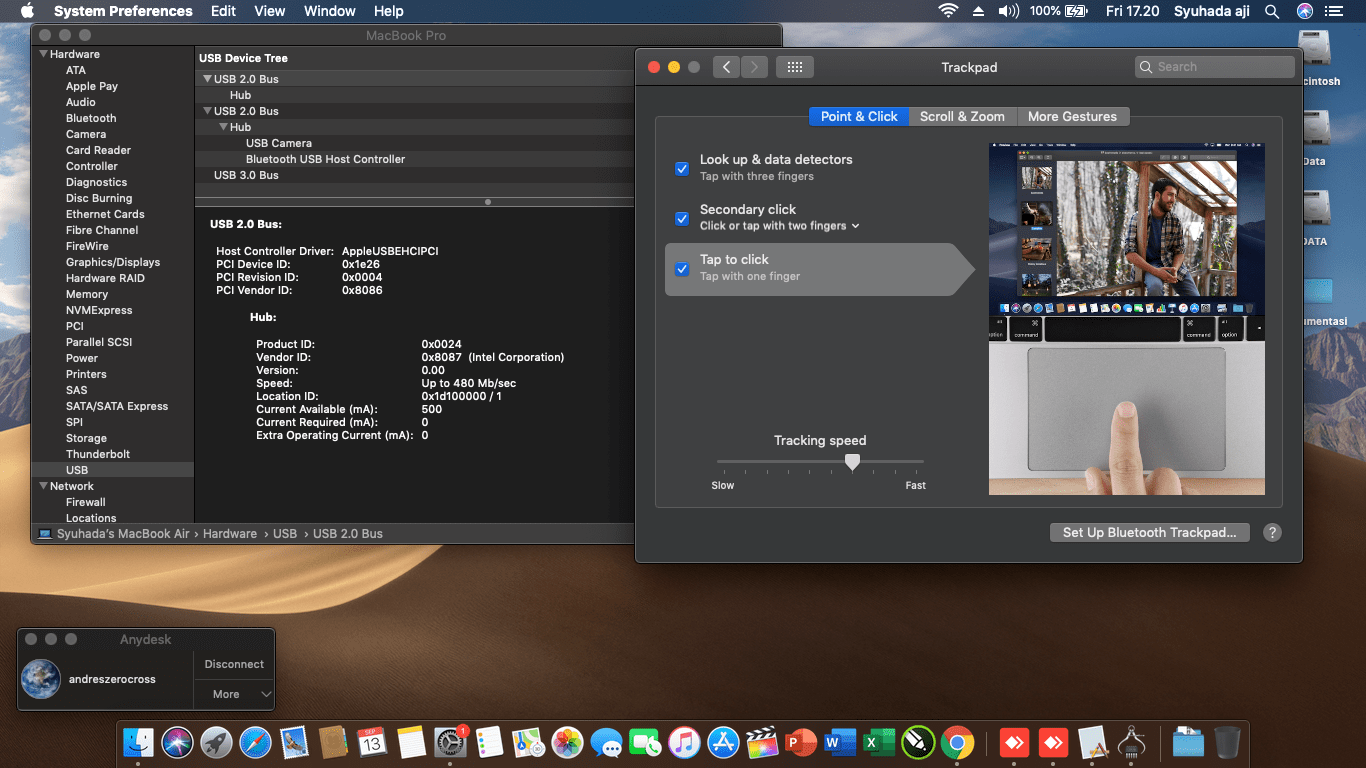This screenshot has width=1366, height=768.
Task: Collapse the Hardware section in sidebar
Action: click(x=44, y=54)
